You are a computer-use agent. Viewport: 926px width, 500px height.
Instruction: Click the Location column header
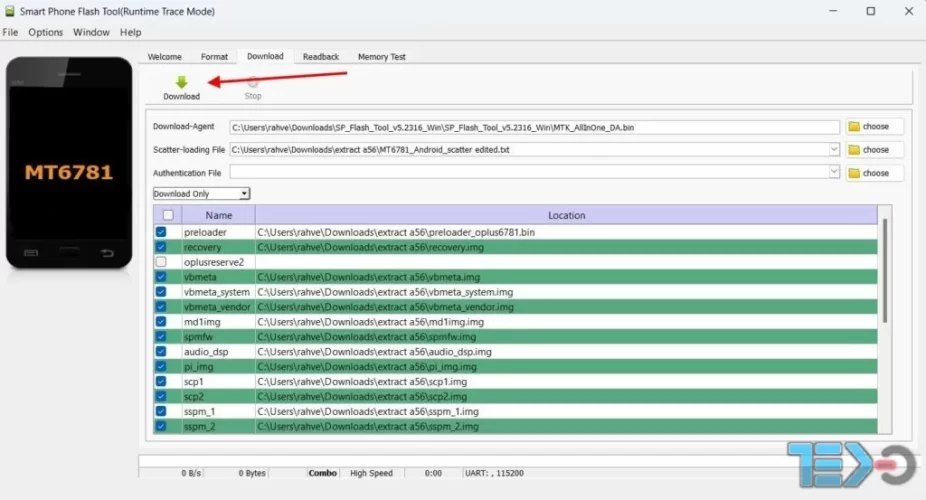coord(566,215)
